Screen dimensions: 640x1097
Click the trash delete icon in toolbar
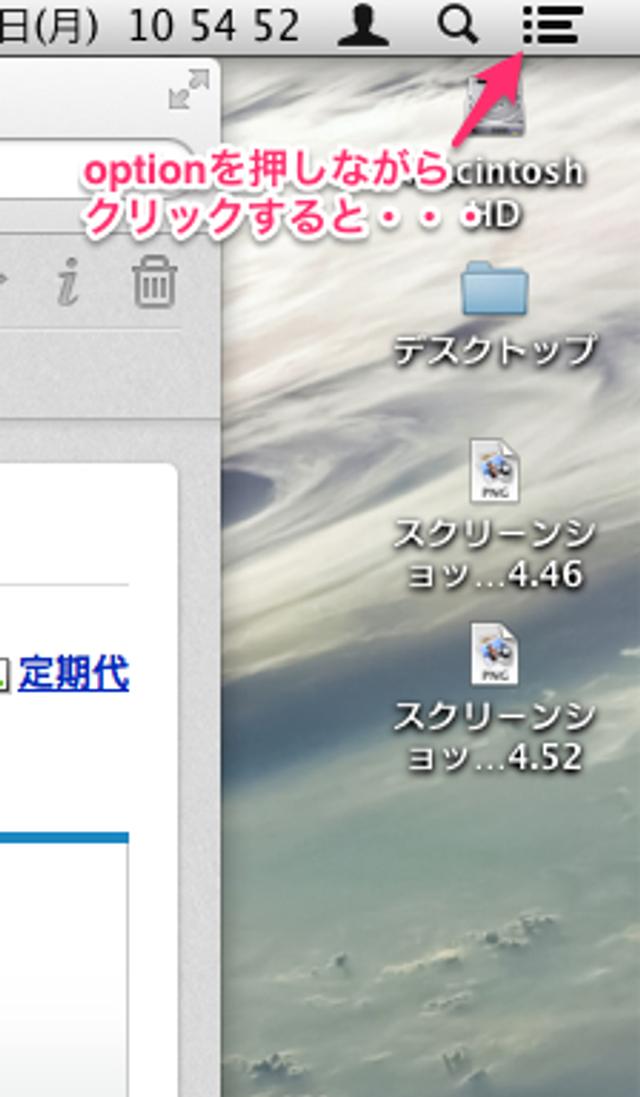tap(155, 282)
